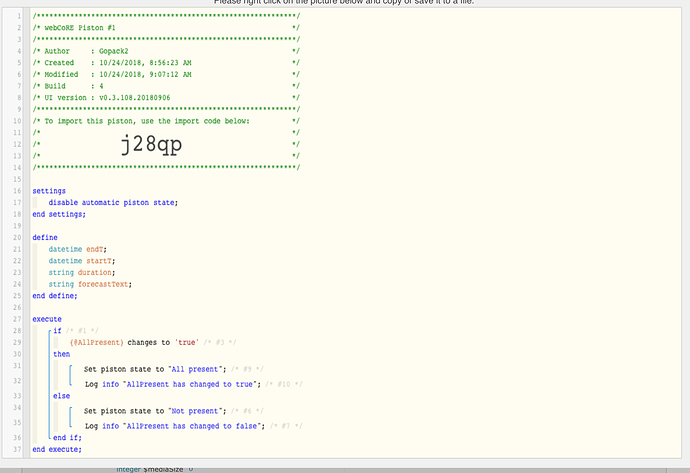Click the 'end define;' line
Image resolution: width=690 pixels, height=473 pixels.
55,296
